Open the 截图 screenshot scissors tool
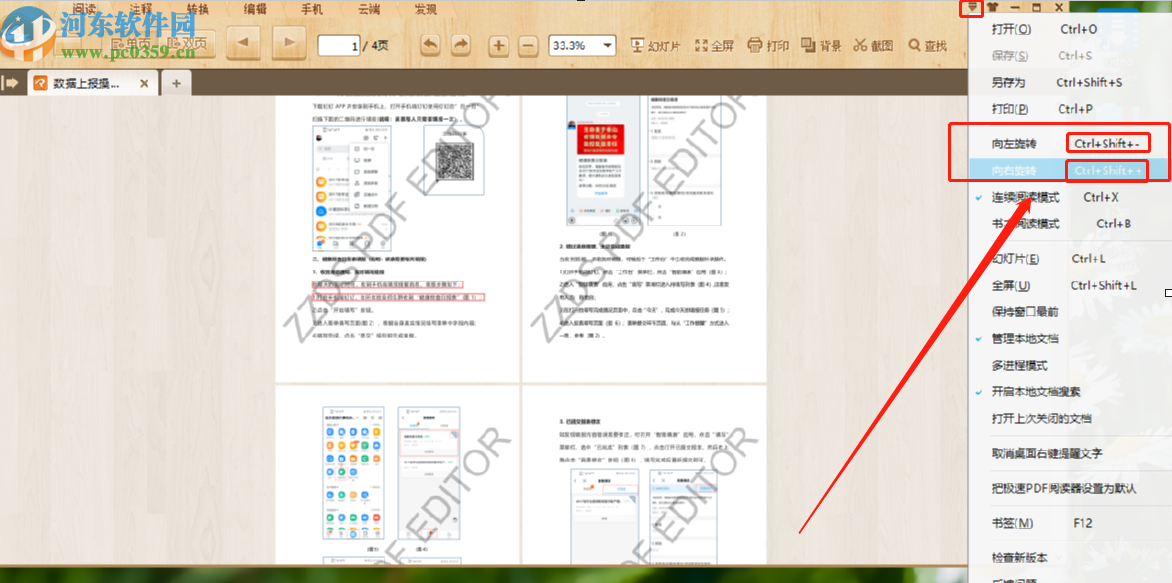 873,45
